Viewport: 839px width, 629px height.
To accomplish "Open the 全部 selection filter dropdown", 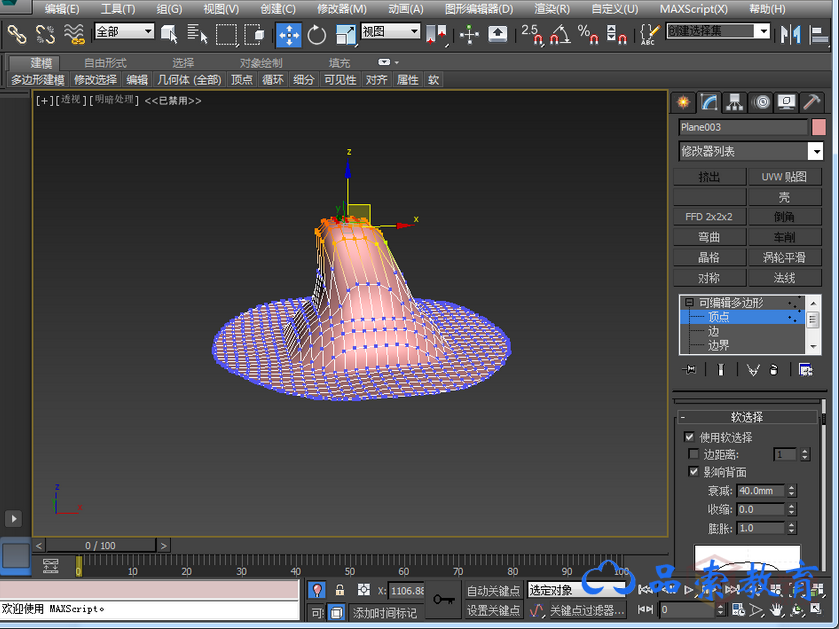I will point(124,32).
